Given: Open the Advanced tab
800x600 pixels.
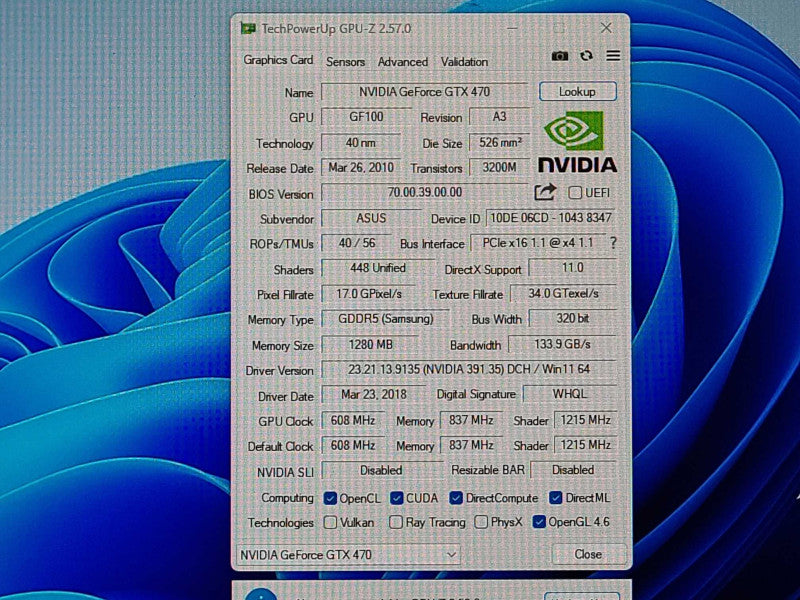Looking at the screenshot, I should point(403,62).
